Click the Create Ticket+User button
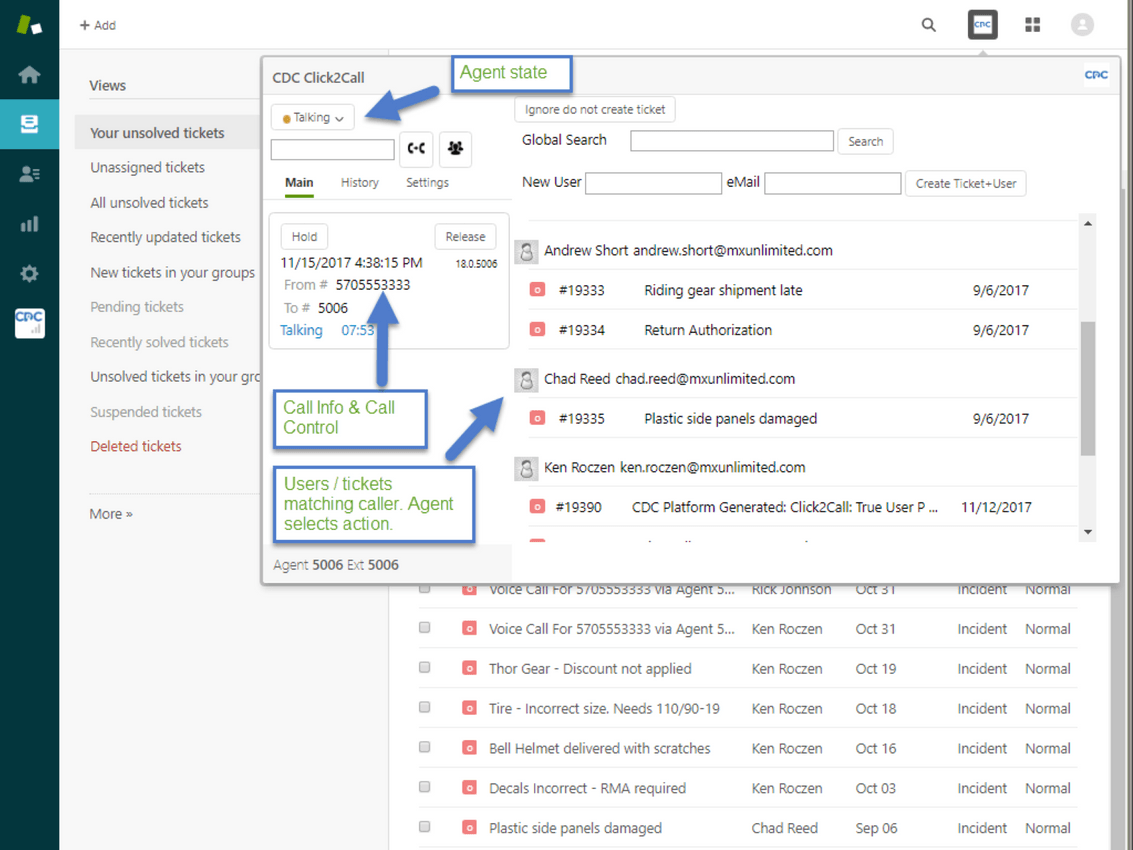The height and width of the screenshot is (850, 1133). [965, 183]
